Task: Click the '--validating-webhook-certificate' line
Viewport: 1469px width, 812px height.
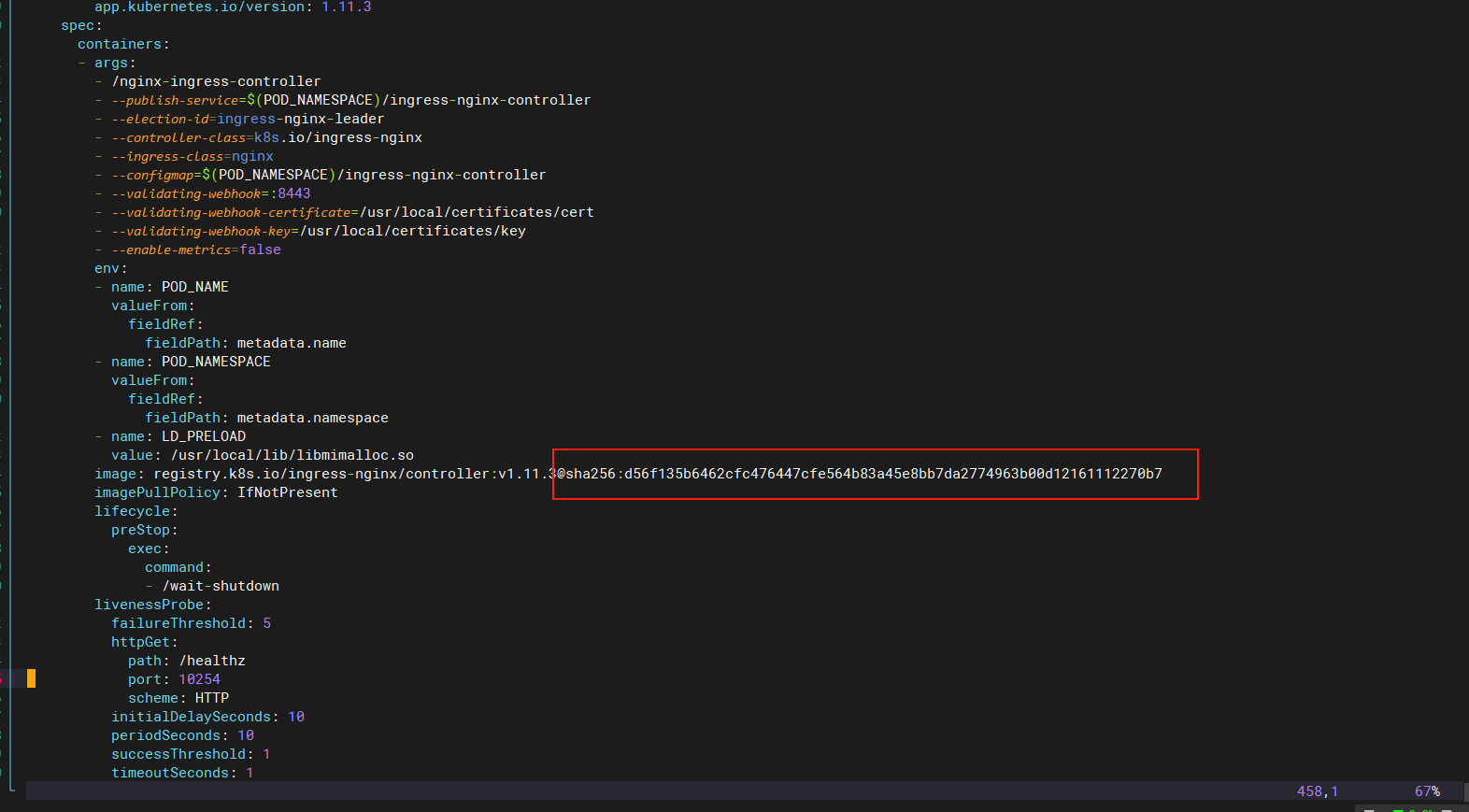Action: [x=352, y=212]
